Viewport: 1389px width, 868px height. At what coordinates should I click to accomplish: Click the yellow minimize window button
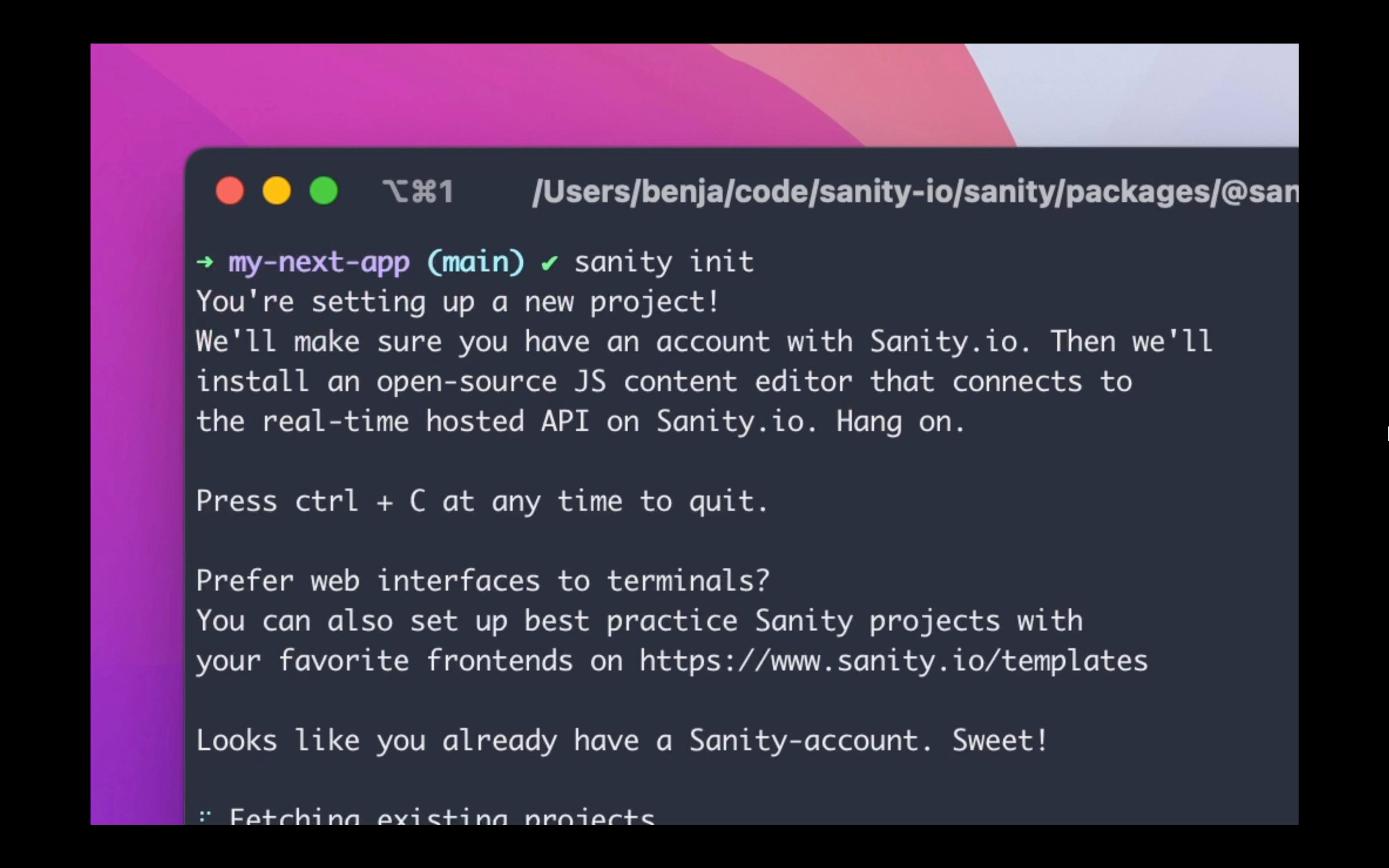click(x=277, y=191)
